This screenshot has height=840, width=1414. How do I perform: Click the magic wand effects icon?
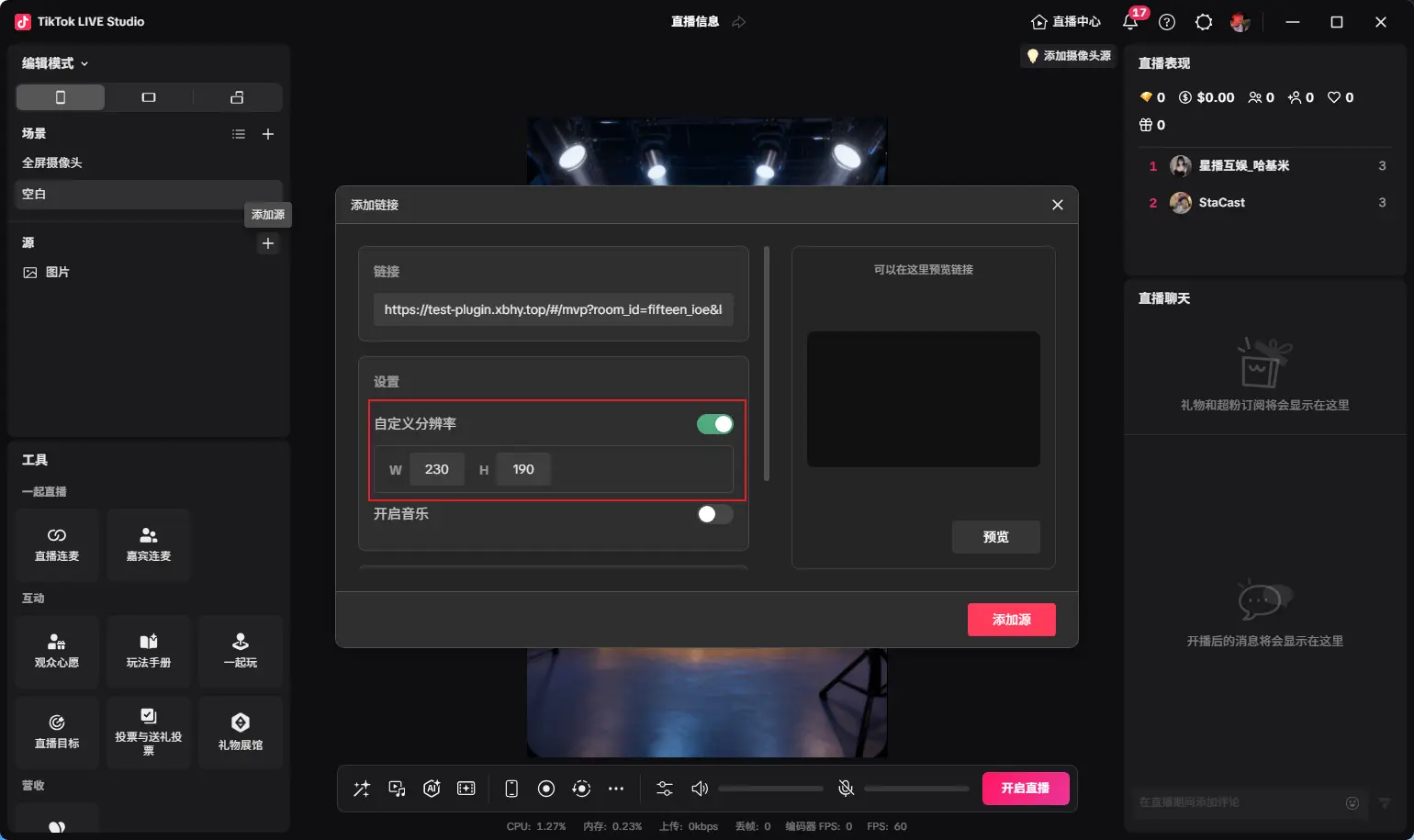coord(362,789)
